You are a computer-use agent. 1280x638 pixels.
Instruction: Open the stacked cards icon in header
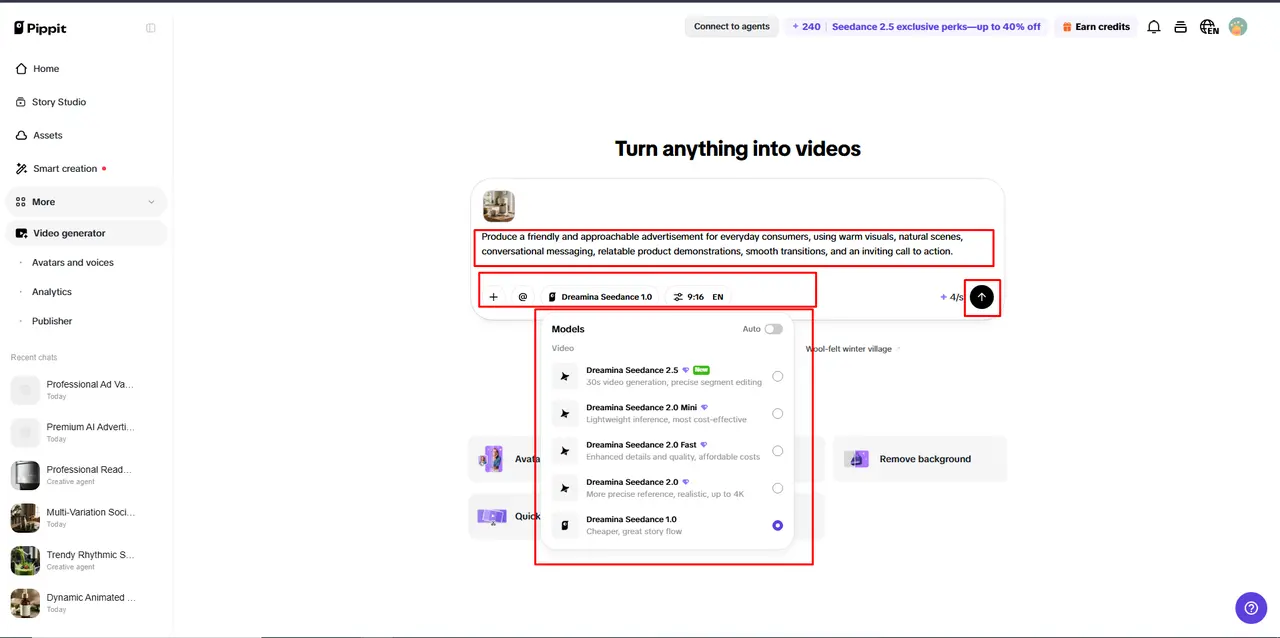coord(1181,27)
